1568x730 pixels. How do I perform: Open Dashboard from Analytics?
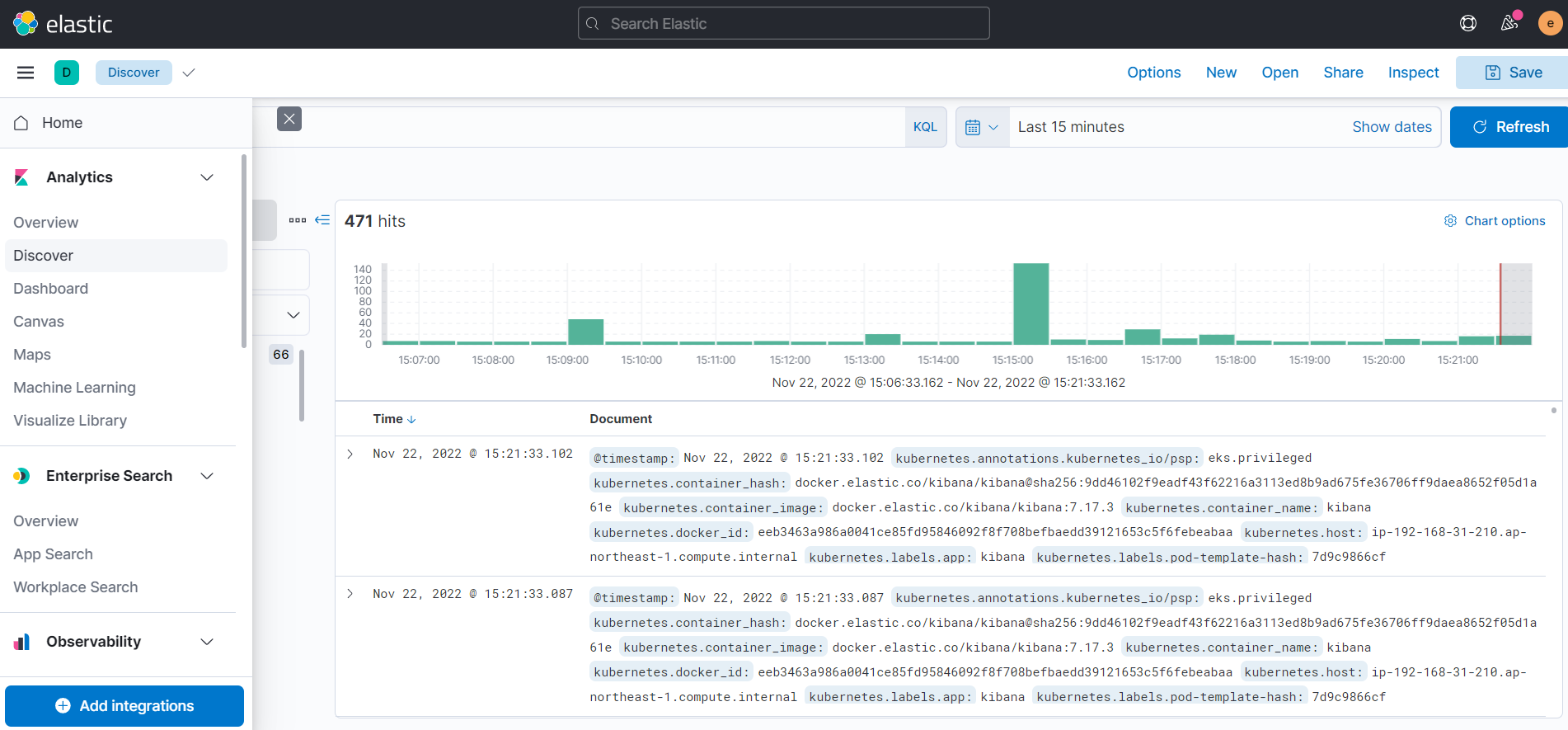pos(51,289)
